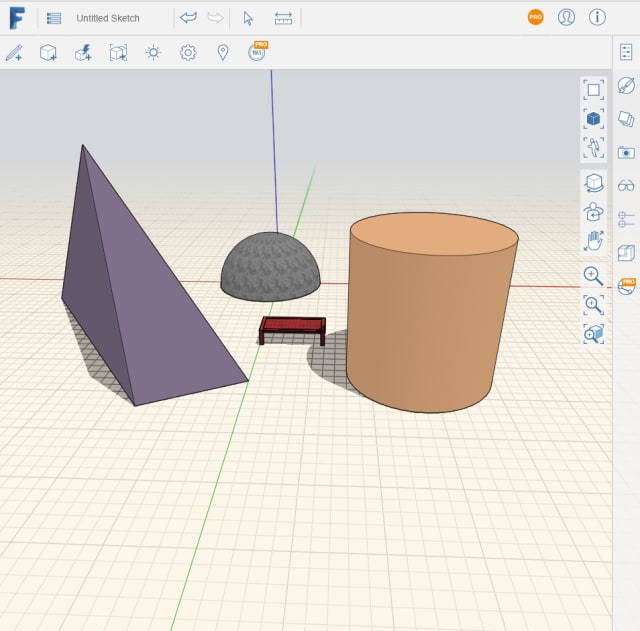Activate the Measure ruler tool
640x631 pixels.
tap(283, 18)
